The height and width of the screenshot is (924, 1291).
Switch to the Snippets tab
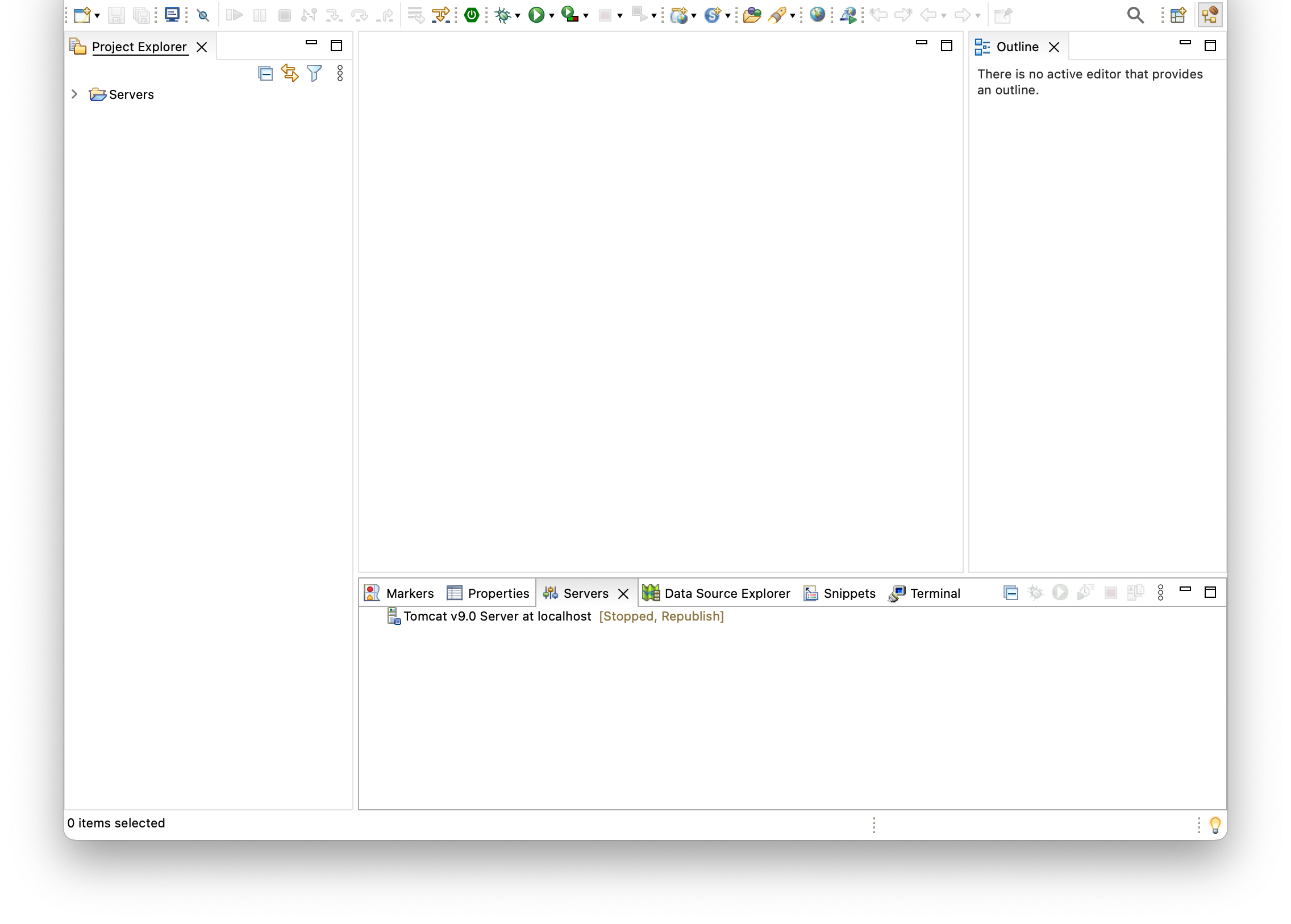pos(839,593)
